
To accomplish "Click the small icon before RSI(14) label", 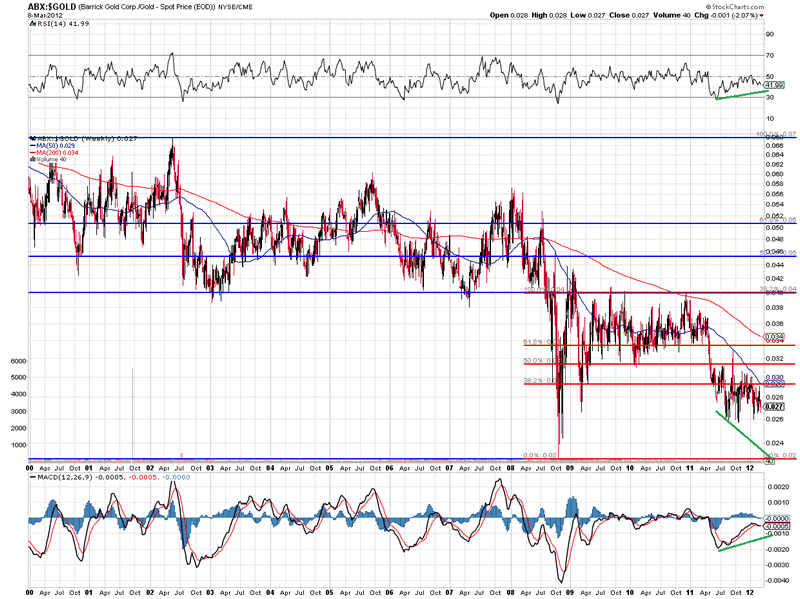I will pyautogui.click(x=34, y=23).
